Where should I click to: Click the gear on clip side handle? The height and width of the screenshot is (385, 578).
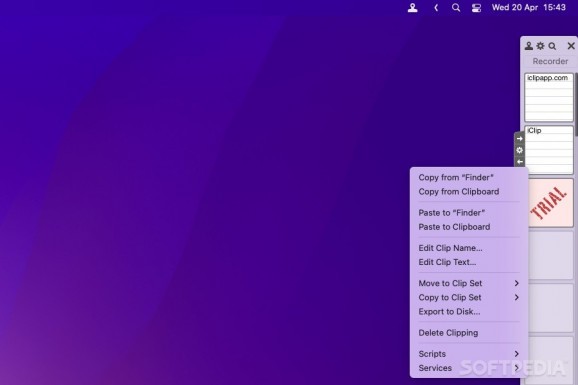[519, 150]
